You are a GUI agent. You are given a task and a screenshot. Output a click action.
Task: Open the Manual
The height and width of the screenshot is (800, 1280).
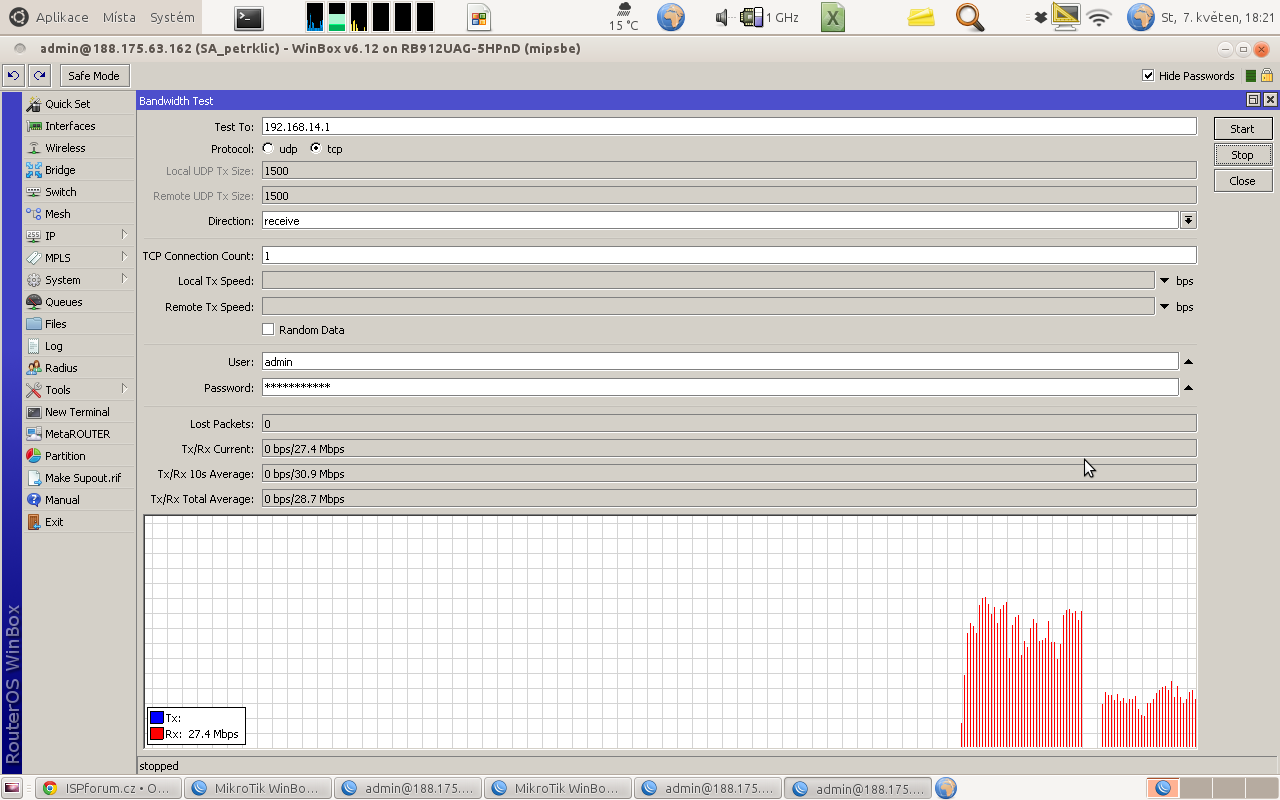pyautogui.click(x=78, y=500)
